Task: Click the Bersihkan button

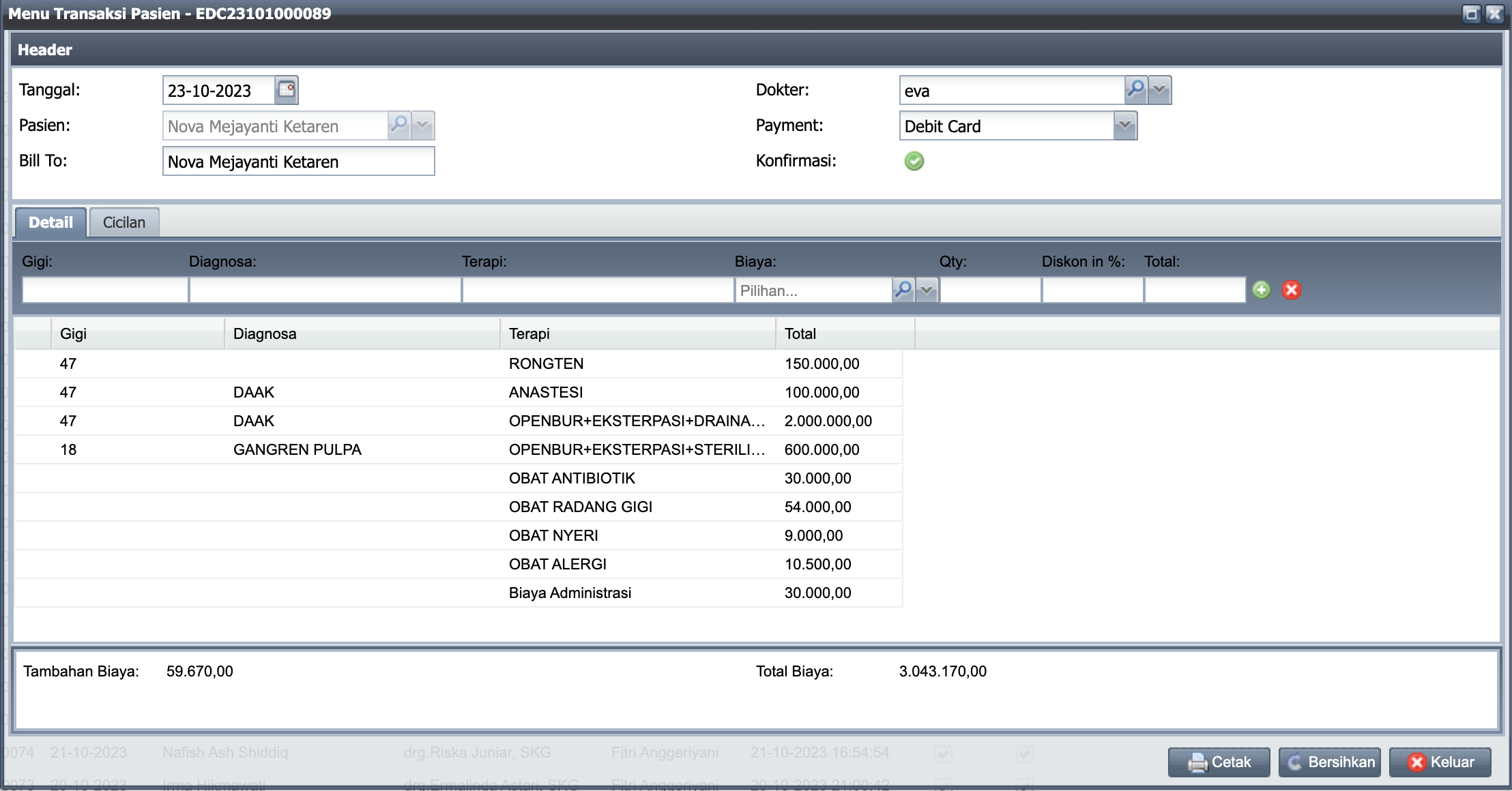Action: pyautogui.click(x=1329, y=762)
